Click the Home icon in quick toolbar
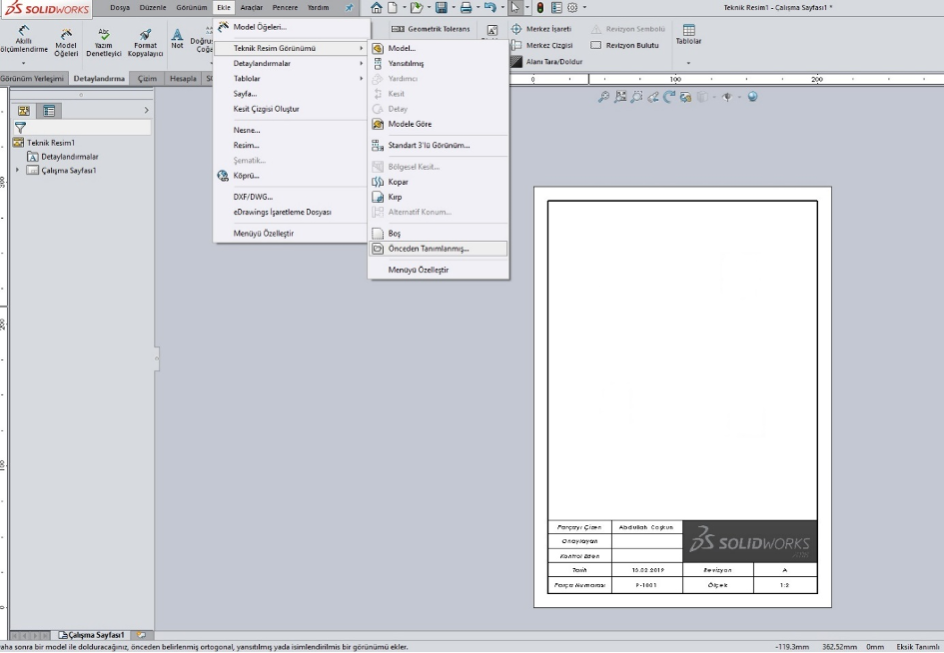The image size is (944, 653). 375,8
